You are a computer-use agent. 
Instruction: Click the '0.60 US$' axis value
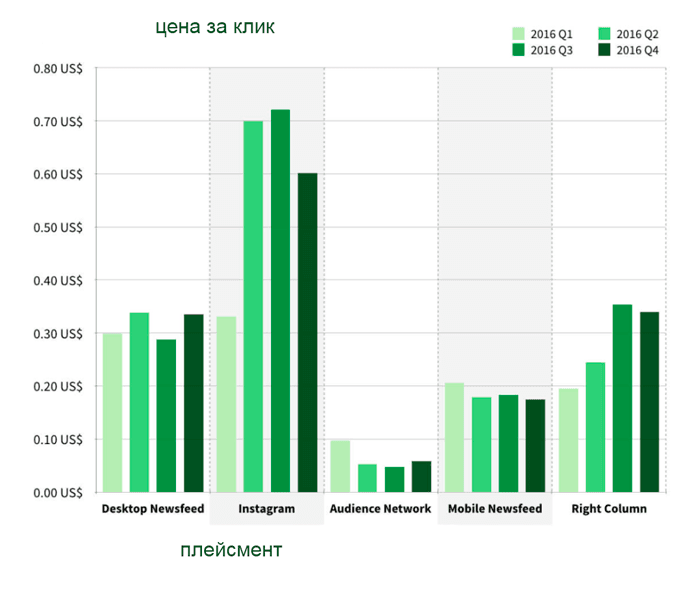58,175
